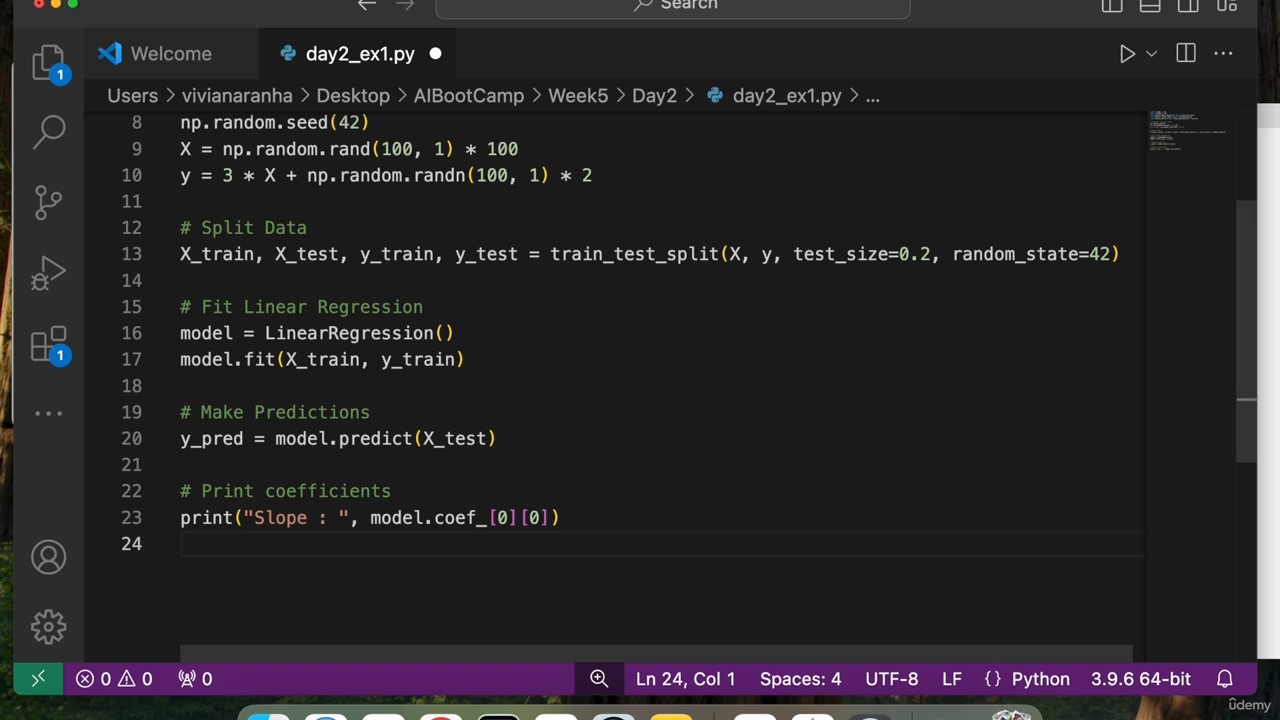Run the Python file with play button
This screenshot has width=1280, height=720.
1127,54
